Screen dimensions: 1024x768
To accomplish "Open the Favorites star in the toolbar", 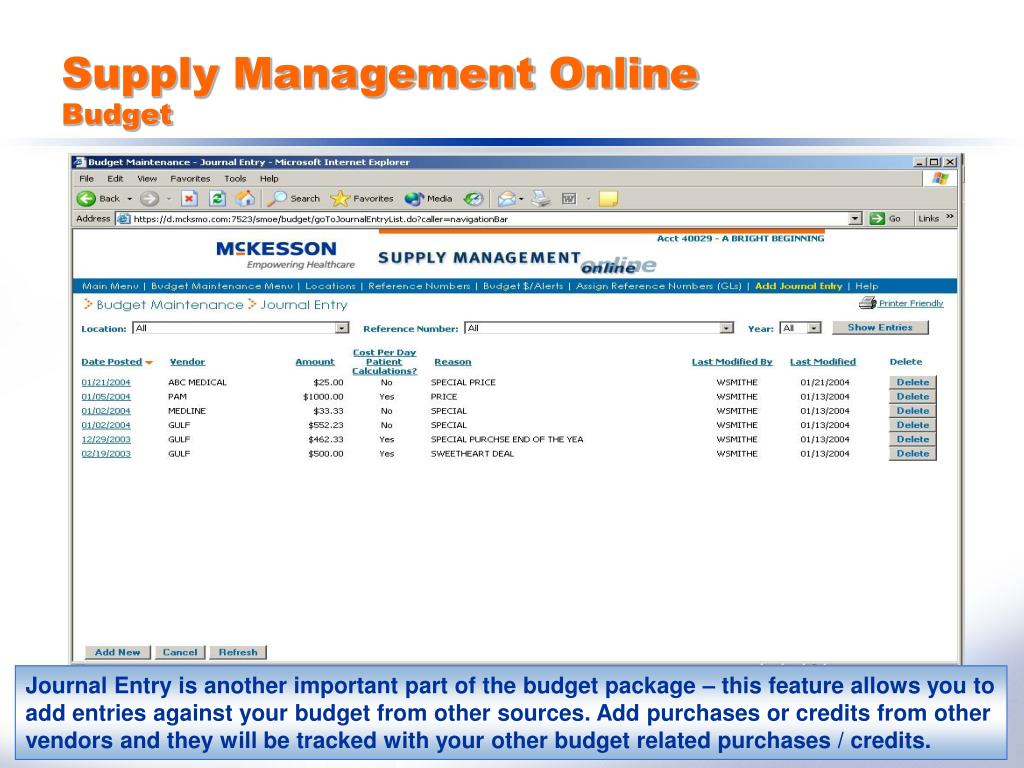I will coord(340,199).
